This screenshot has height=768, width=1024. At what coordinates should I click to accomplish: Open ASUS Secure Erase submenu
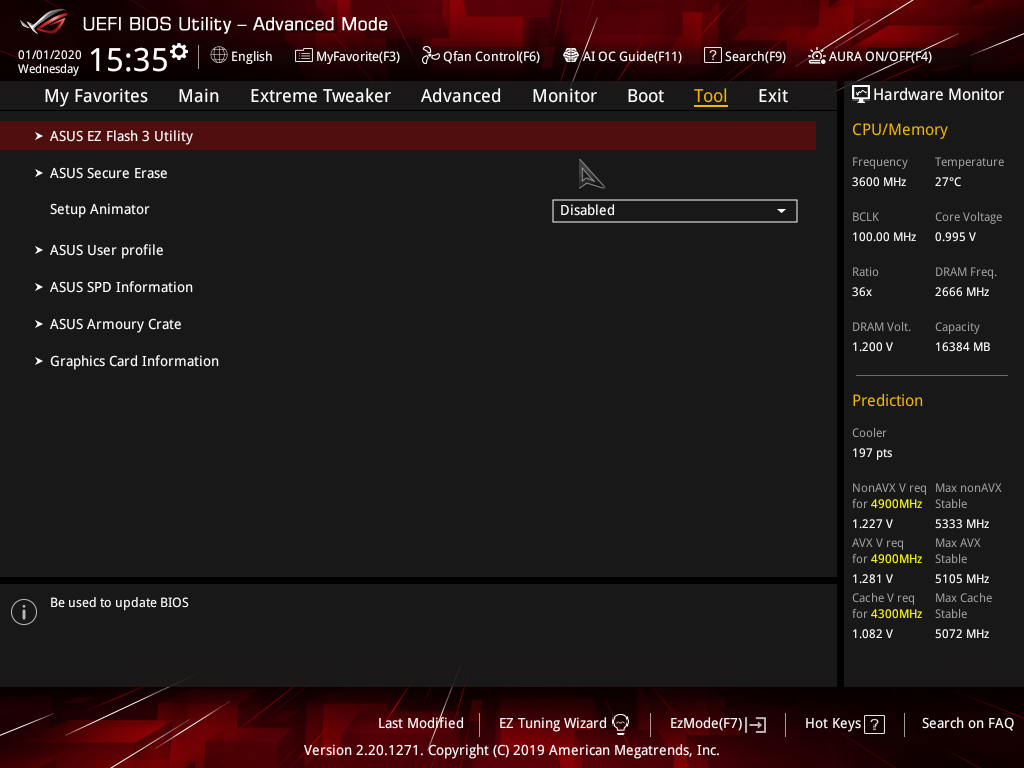[x=108, y=173]
